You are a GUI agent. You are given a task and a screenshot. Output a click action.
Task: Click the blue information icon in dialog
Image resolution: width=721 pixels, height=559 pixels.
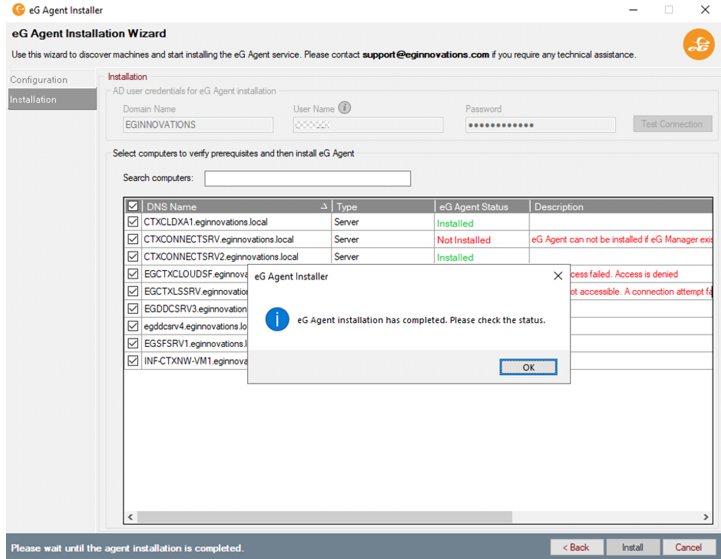pos(277,319)
